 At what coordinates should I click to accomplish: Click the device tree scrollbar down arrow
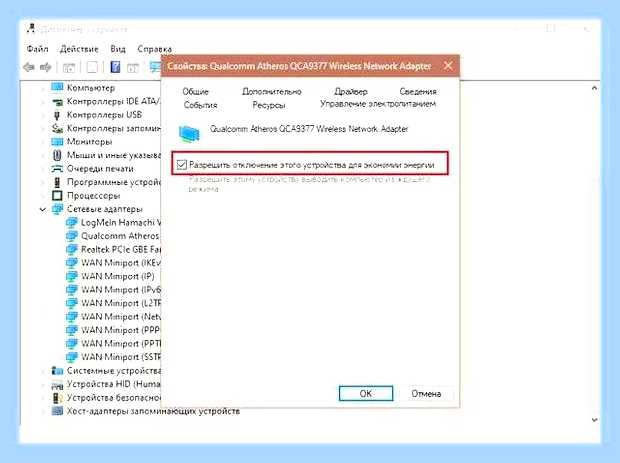[594, 420]
